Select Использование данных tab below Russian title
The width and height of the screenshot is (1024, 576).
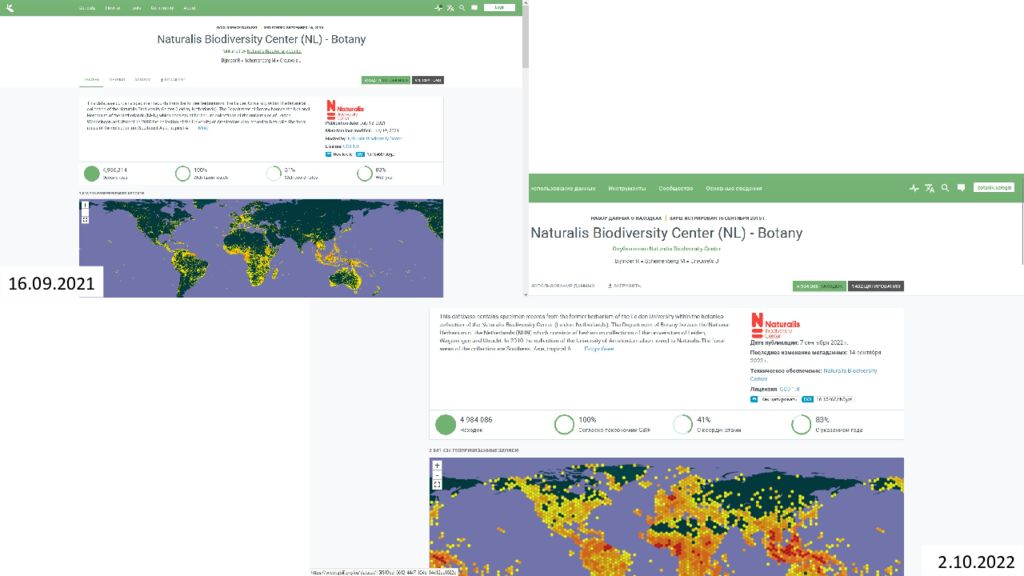[563, 285]
